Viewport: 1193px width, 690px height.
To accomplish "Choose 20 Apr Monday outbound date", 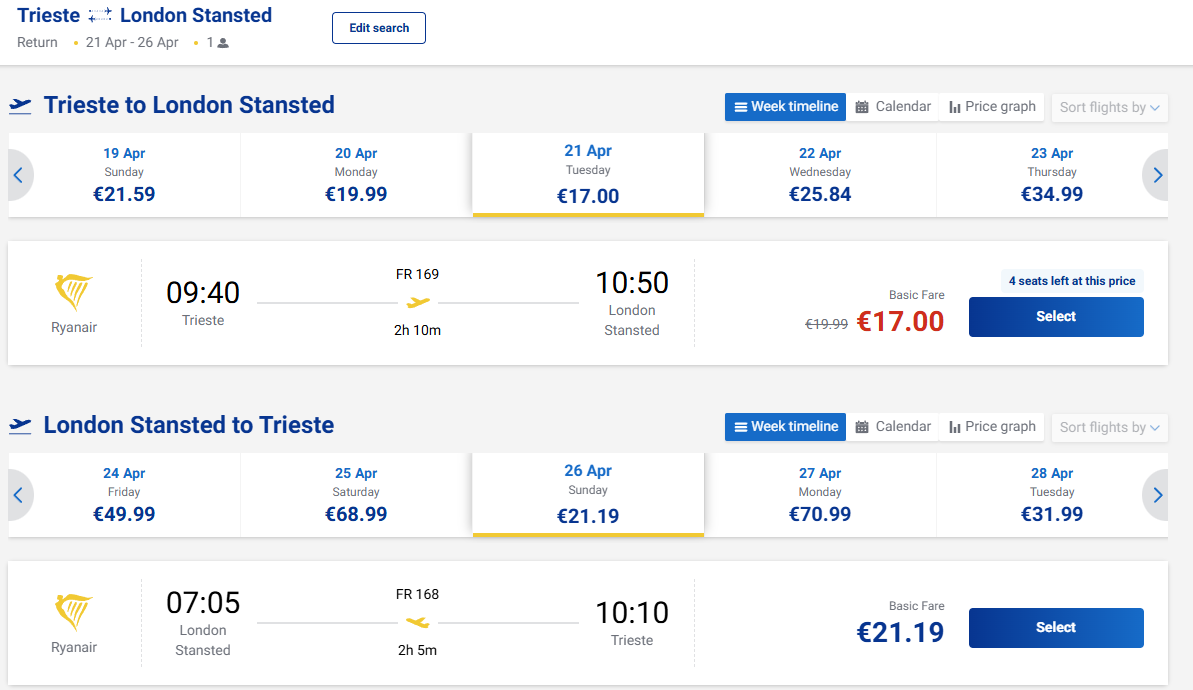I will click(x=356, y=175).
